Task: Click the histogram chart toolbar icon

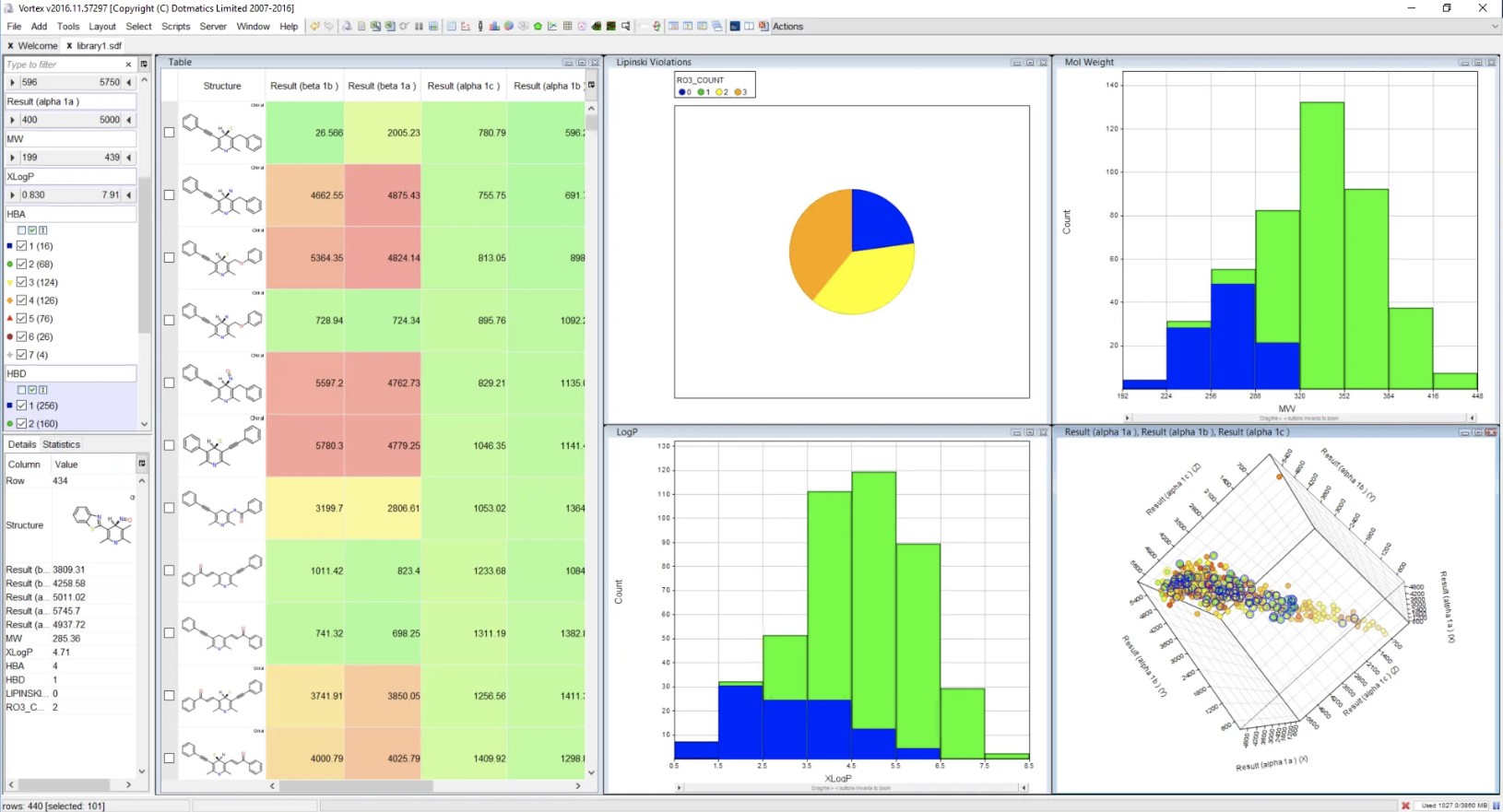Action: [494, 27]
